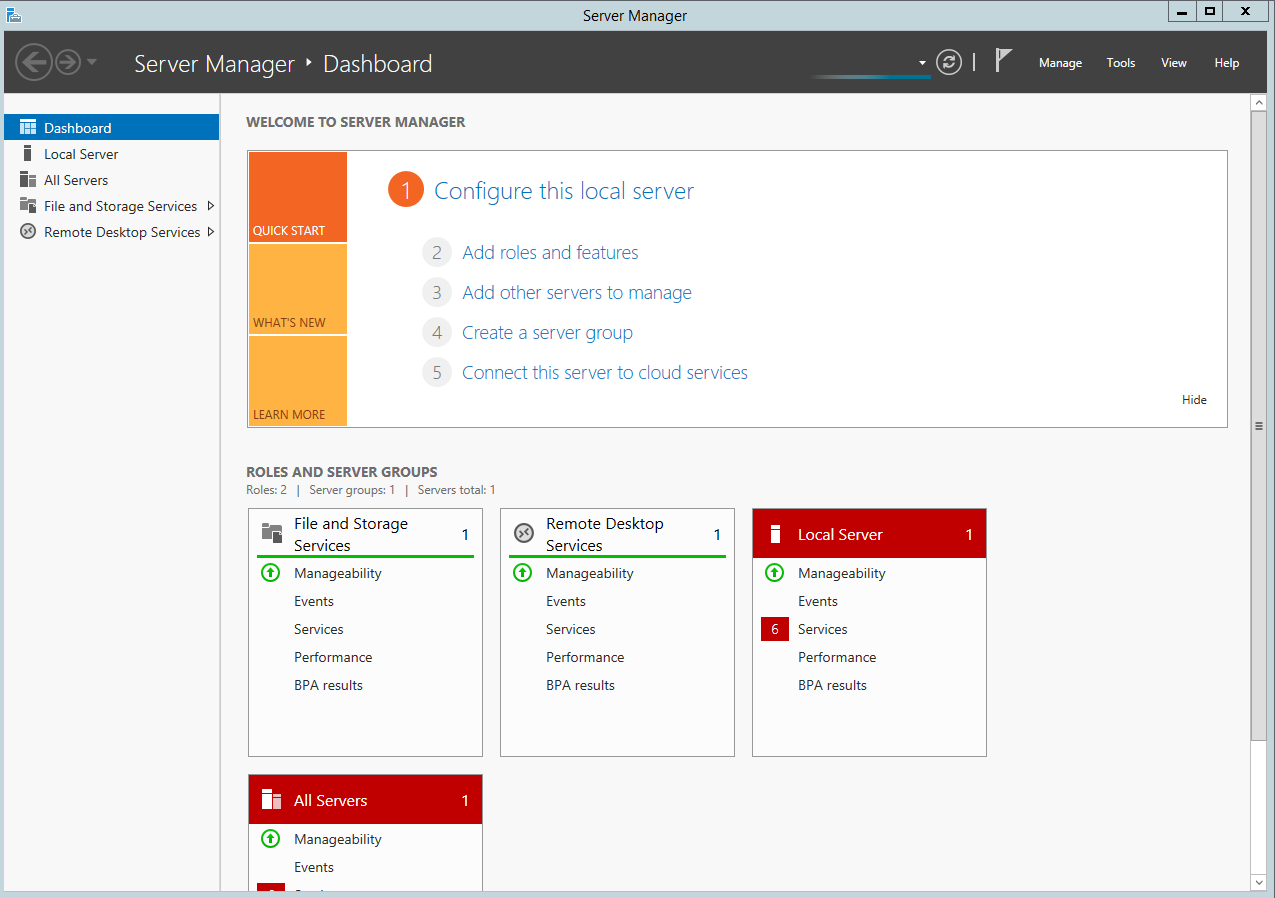Open the navigation history dropdown arrow

click(92, 63)
